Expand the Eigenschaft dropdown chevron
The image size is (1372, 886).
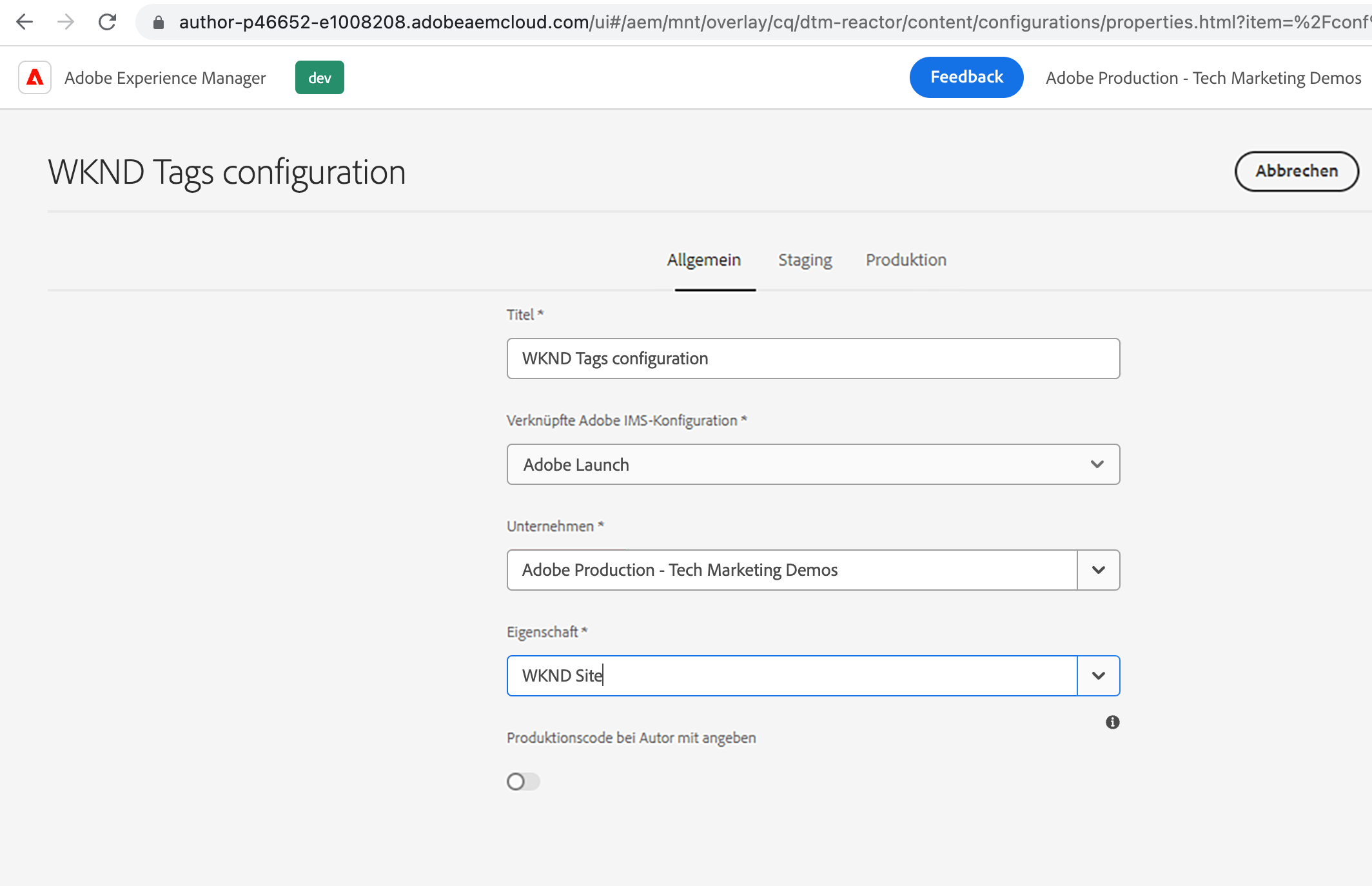point(1098,676)
